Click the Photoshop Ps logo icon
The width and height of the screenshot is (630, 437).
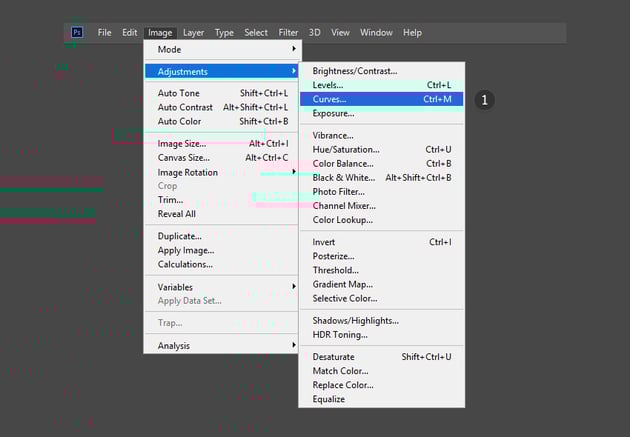pyautogui.click(x=76, y=32)
